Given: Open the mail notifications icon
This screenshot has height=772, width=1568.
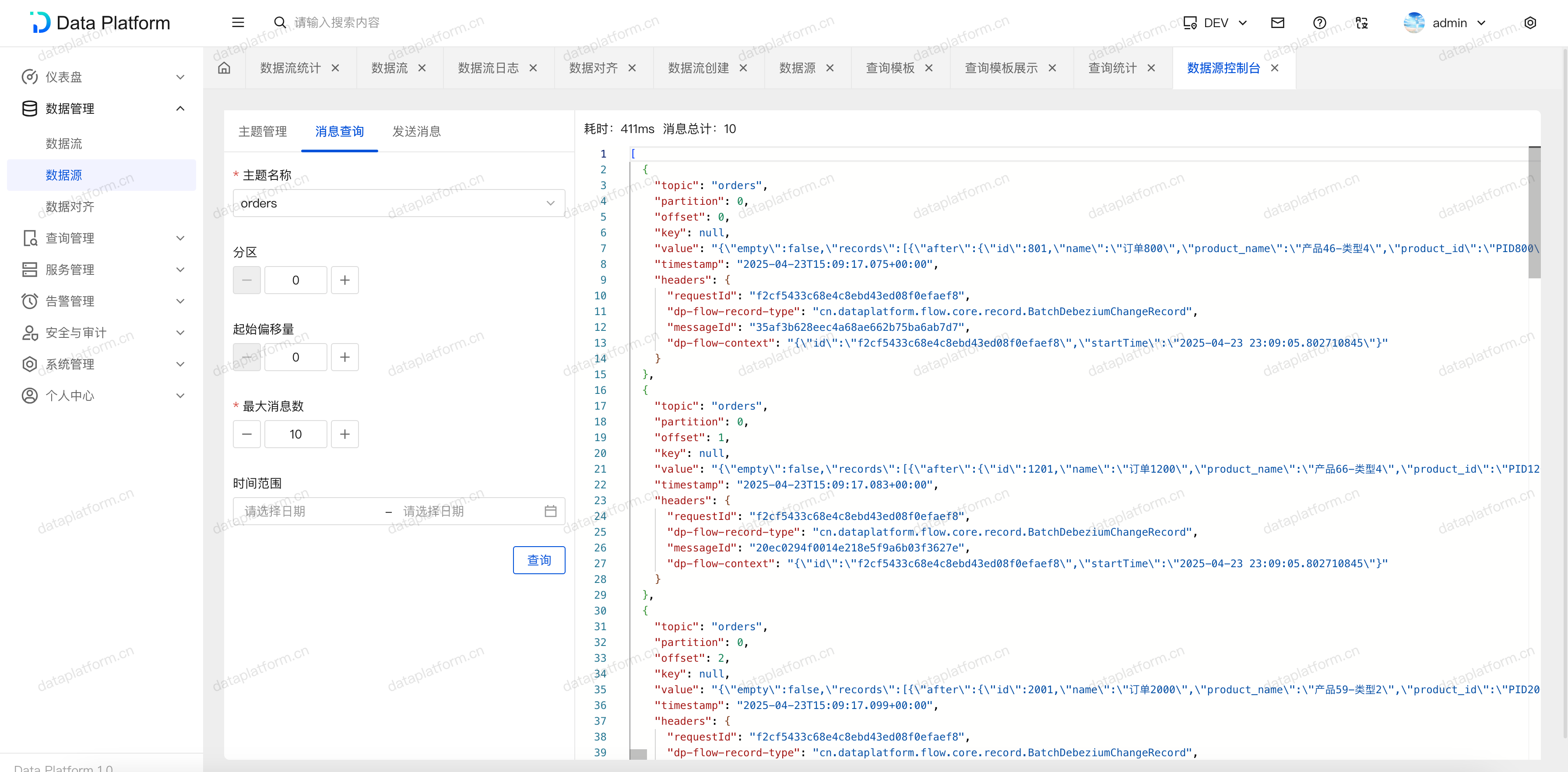Looking at the screenshot, I should (1278, 22).
